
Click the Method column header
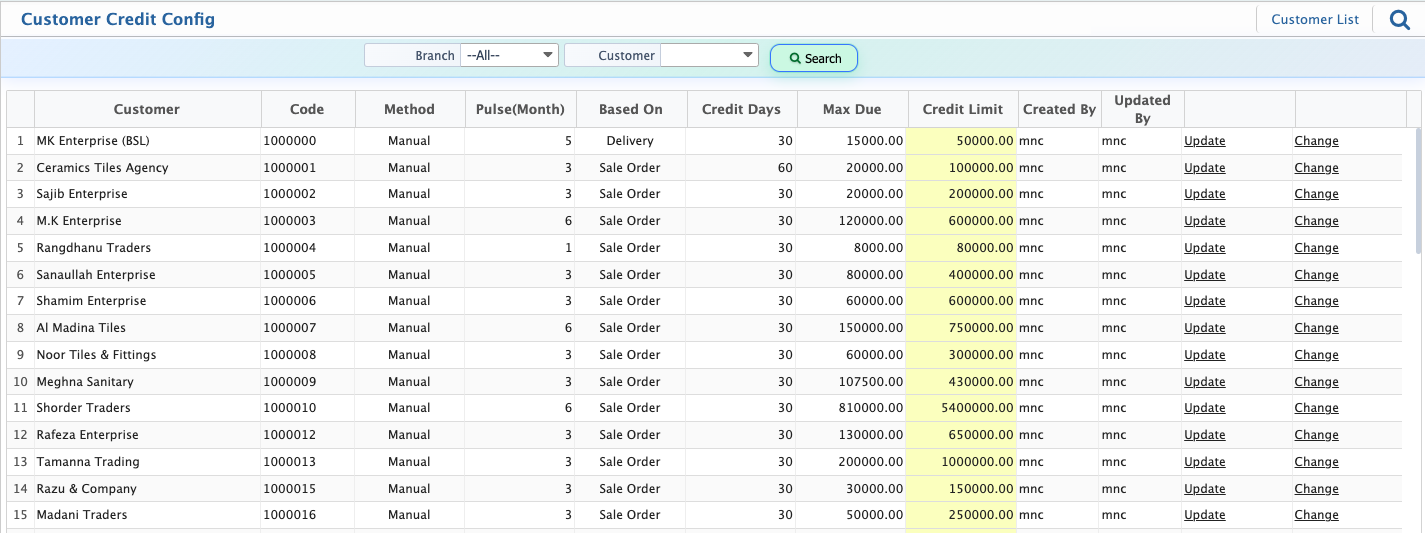click(x=409, y=109)
